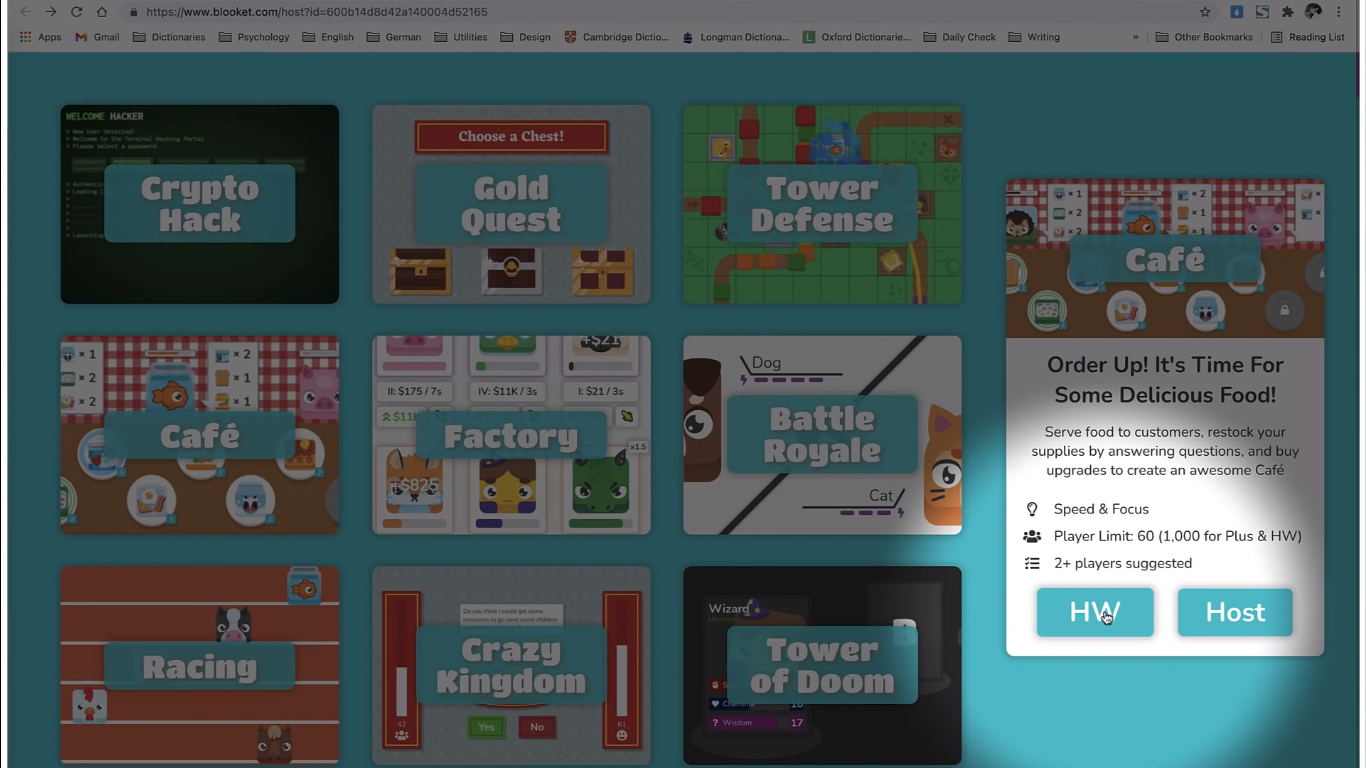
Task: Open the English bookmarks folder
Action: [328, 37]
